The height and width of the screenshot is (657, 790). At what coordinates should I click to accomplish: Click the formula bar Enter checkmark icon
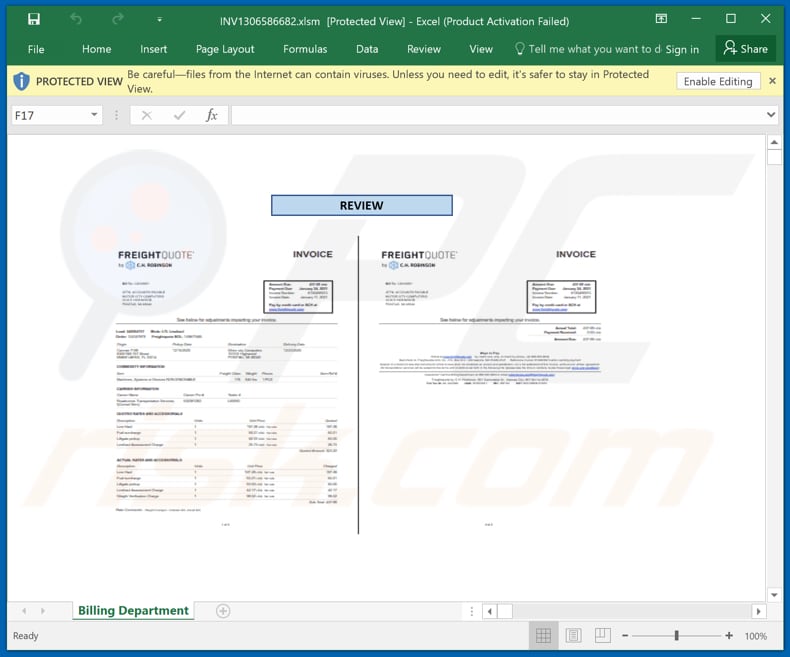point(179,115)
